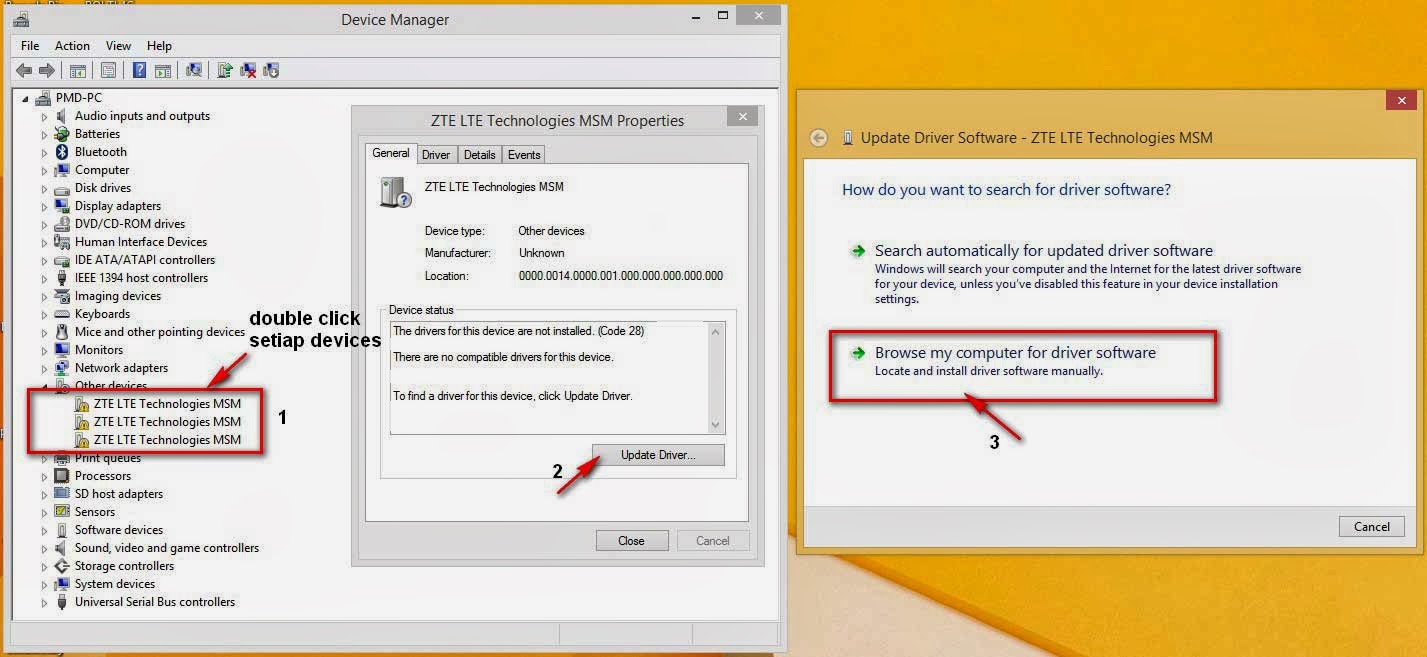Click the Batteries category icon
Viewport: 1427px width, 657px height.
pos(62,134)
